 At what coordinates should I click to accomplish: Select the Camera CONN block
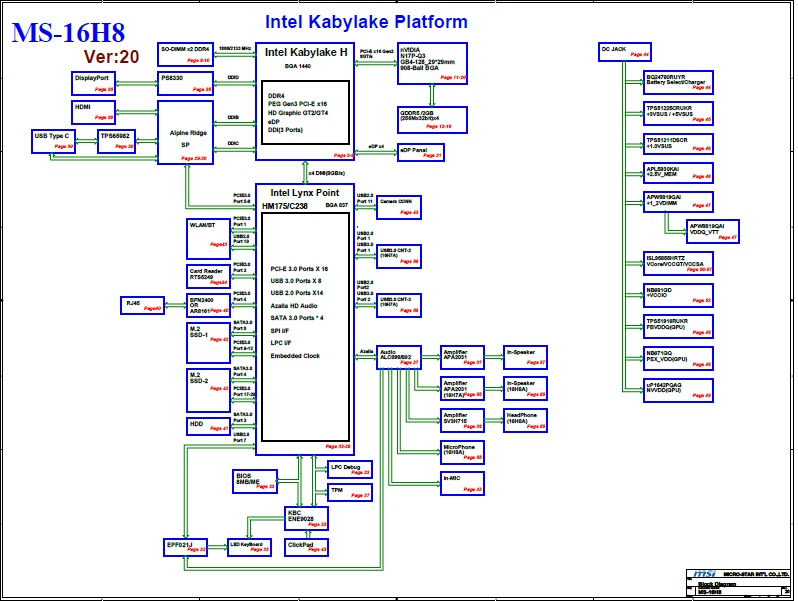click(399, 208)
